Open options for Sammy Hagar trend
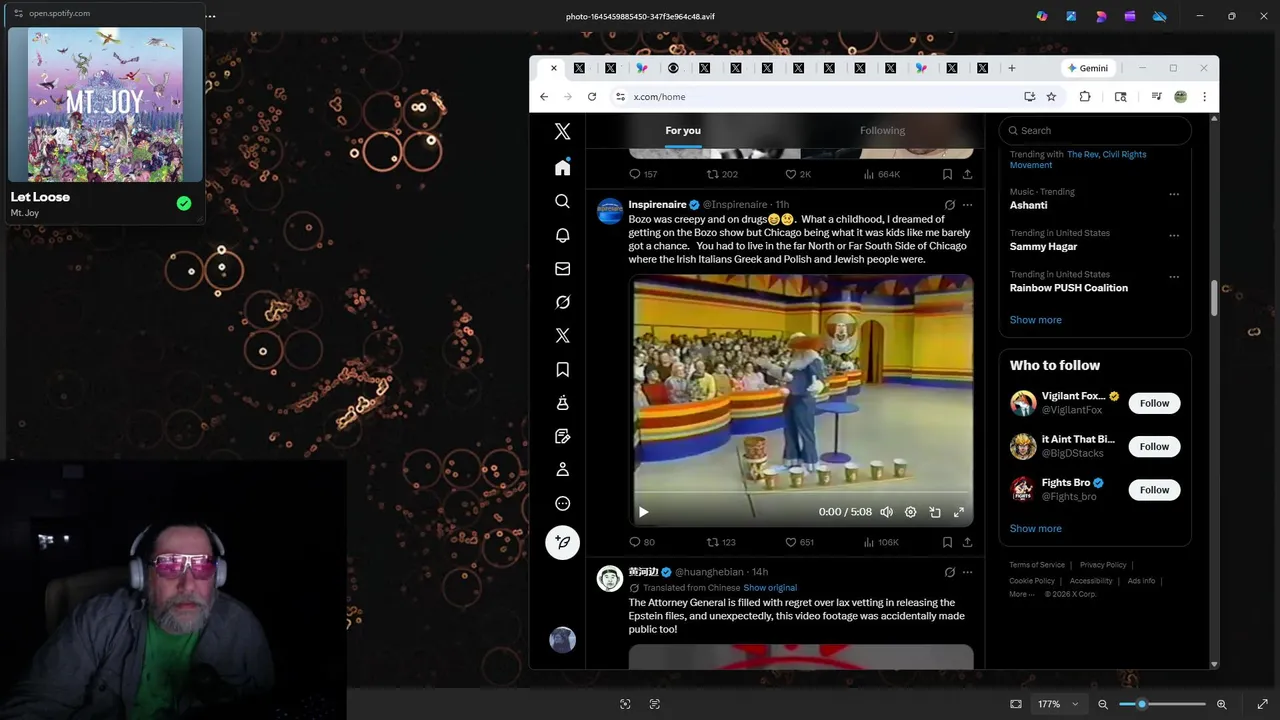This screenshot has height=720, width=1280. tap(1174, 235)
